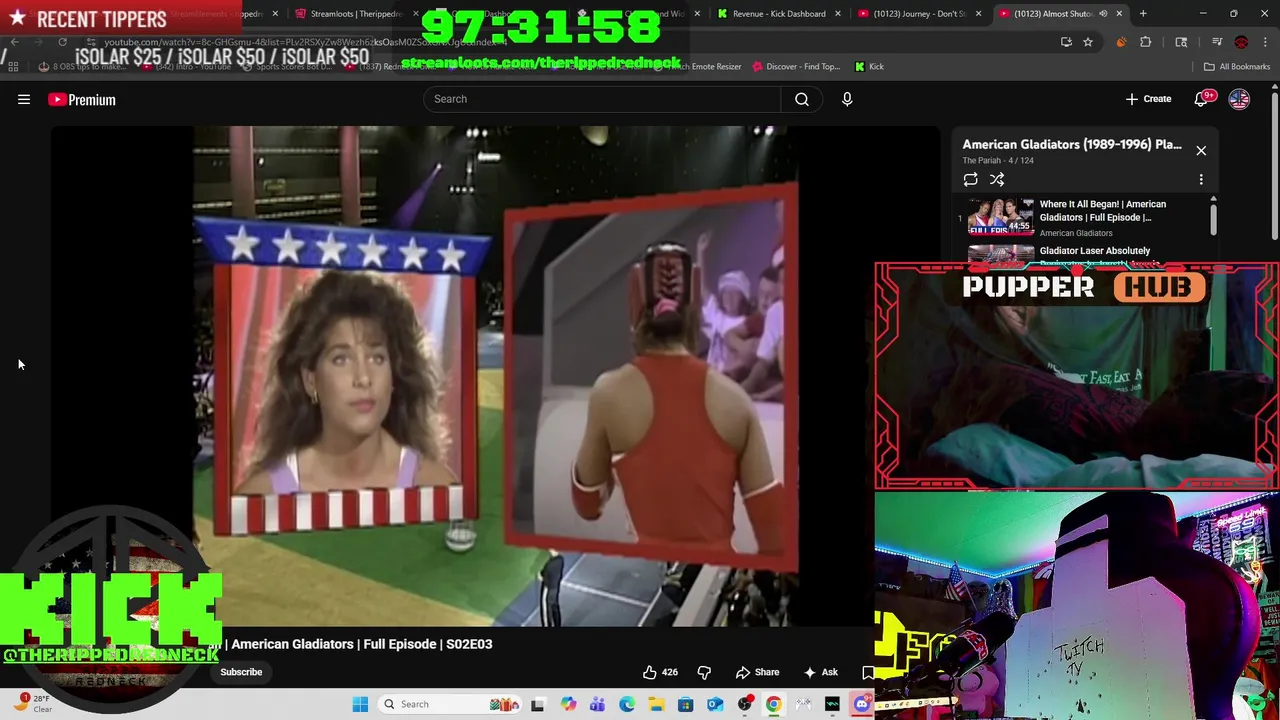Click in the YouTube Search field
1280x720 pixels.
[602, 99]
